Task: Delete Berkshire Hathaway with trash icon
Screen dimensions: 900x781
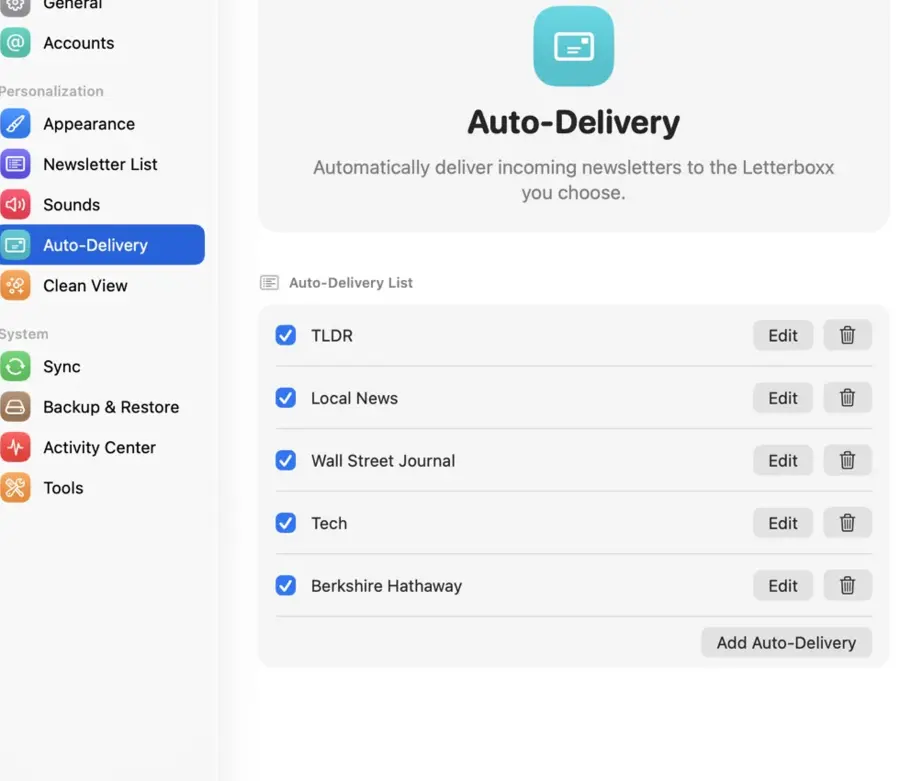Action: click(x=847, y=585)
